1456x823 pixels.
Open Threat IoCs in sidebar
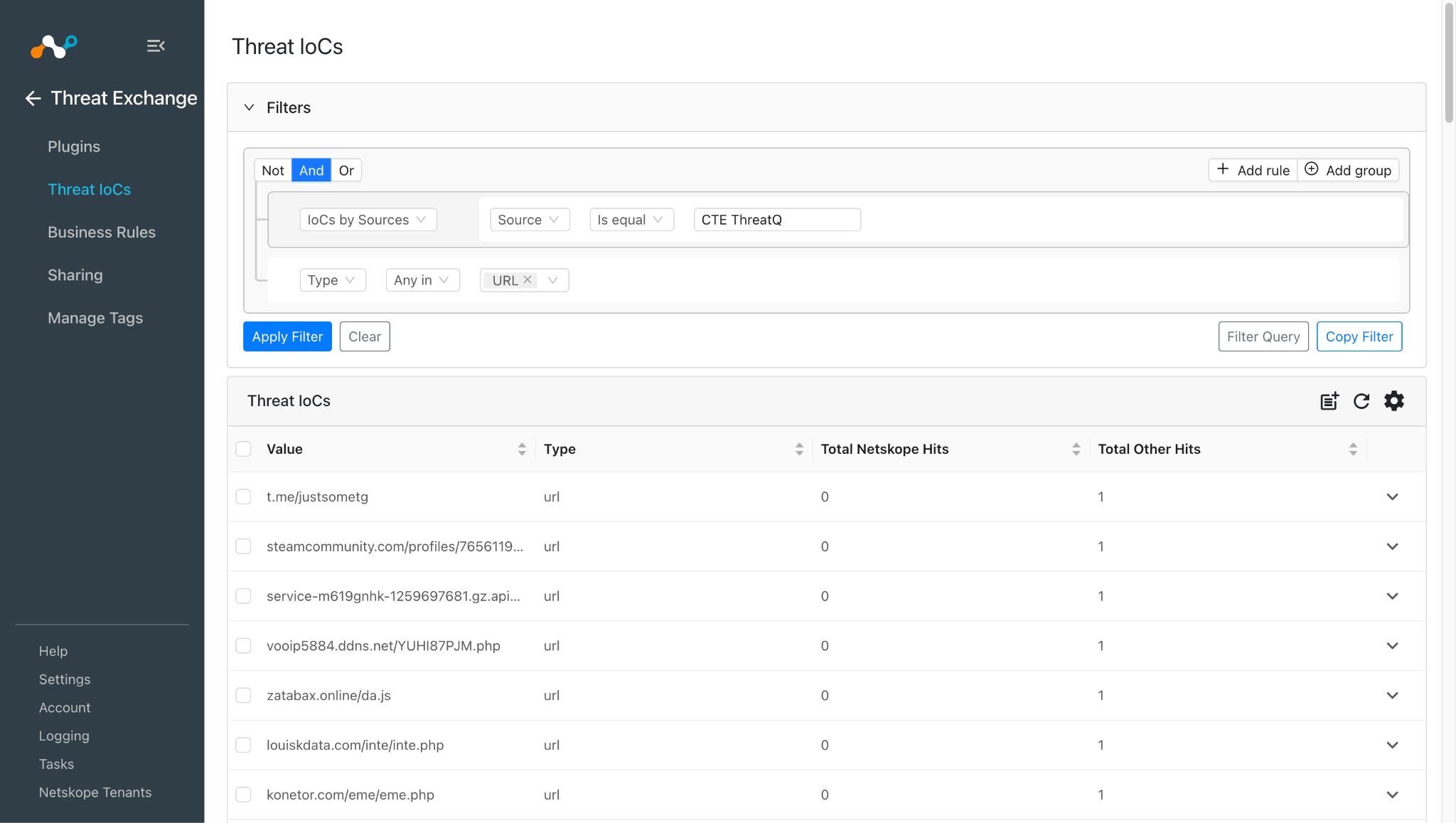[90, 189]
